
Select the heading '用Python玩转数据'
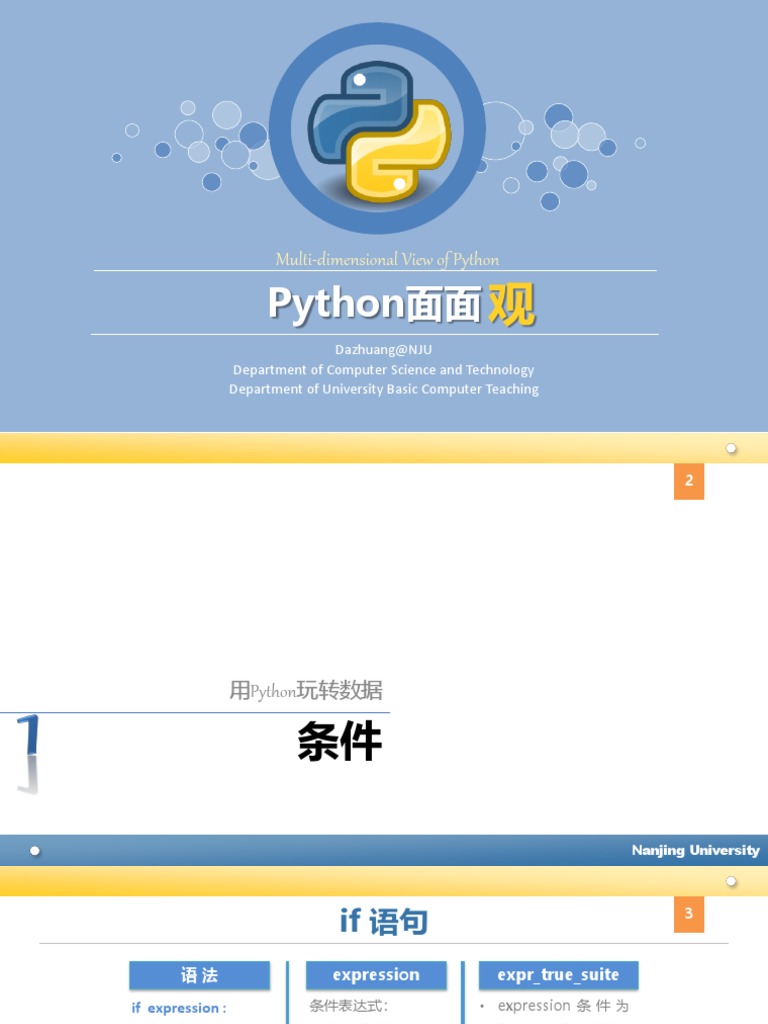pyautogui.click(x=306, y=690)
